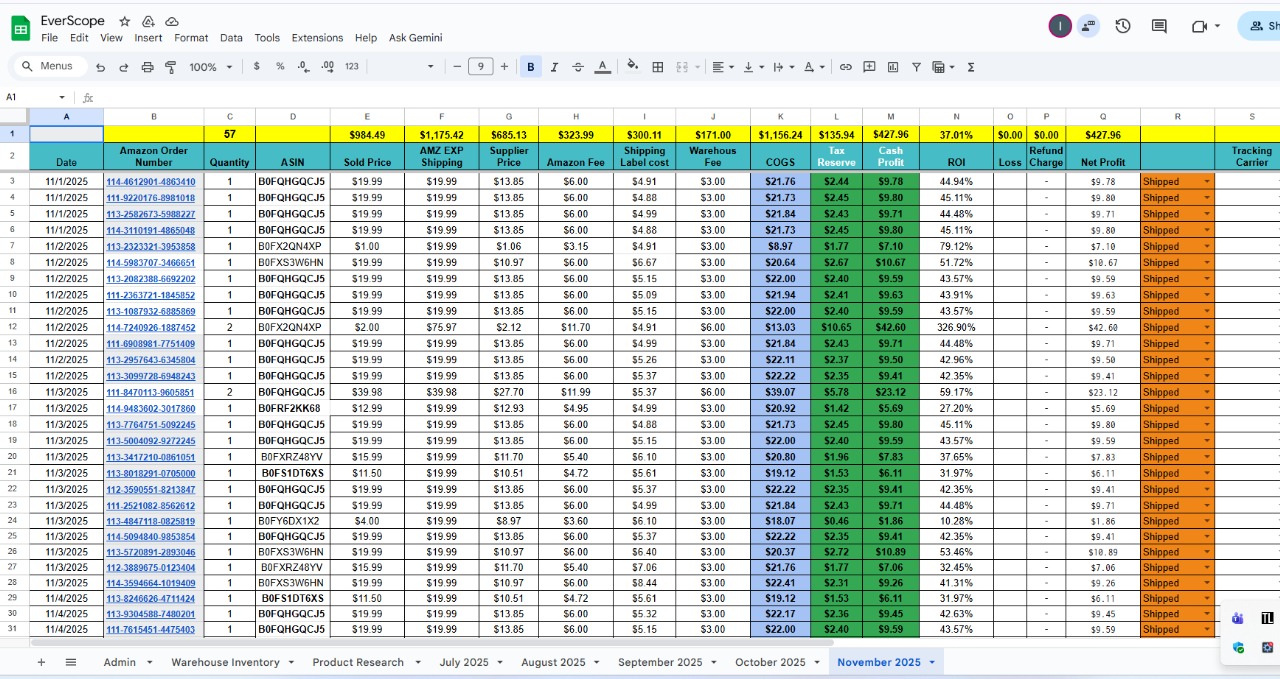This screenshot has width=1280, height=679.
Task: Open the comments panel icon
Action: [x=1159, y=26]
